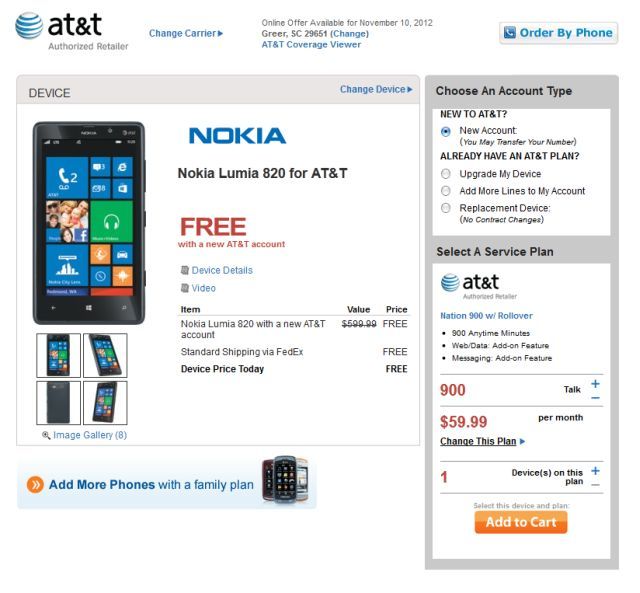Open the Change Device arrow link

pyautogui.click(x=376, y=89)
